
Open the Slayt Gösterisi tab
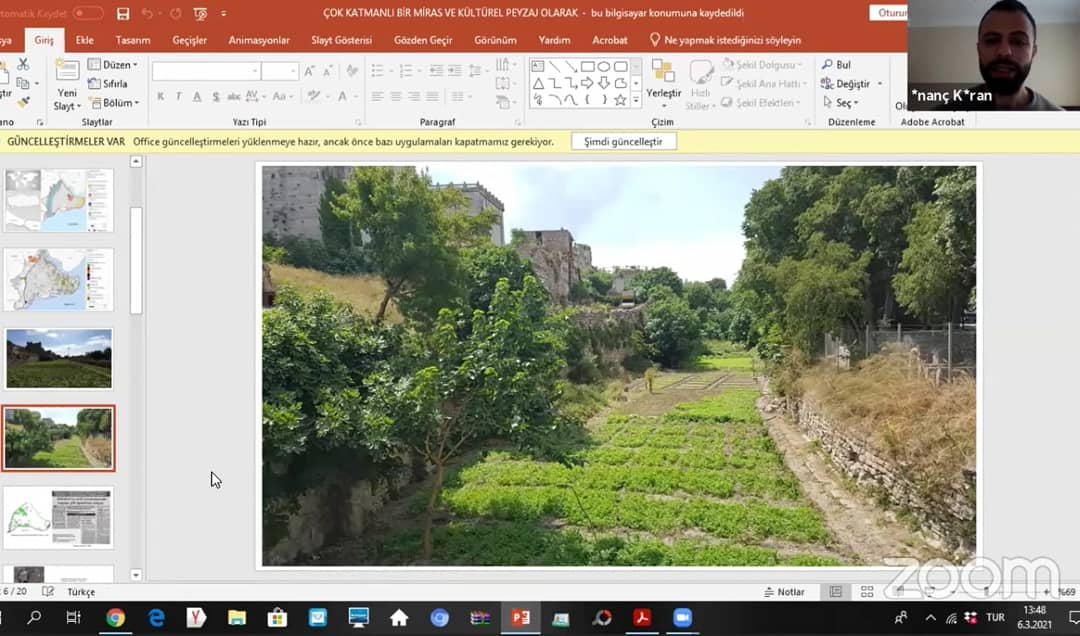click(342, 40)
